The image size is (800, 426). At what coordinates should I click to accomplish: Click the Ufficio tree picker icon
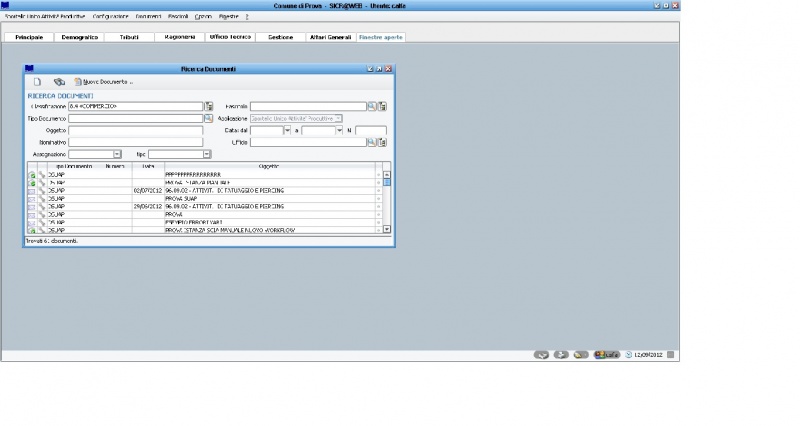[x=382, y=142]
